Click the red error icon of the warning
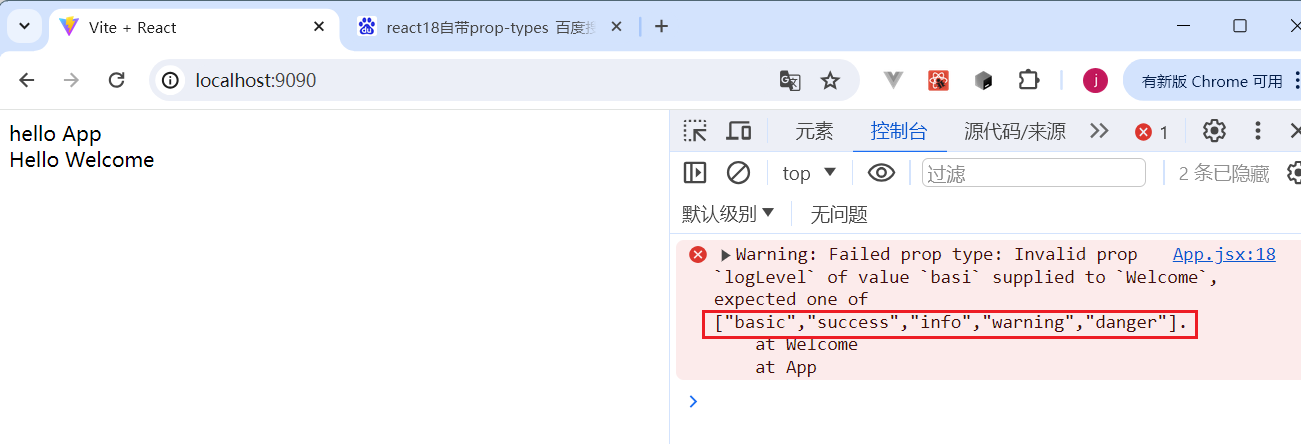 coord(698,254)
